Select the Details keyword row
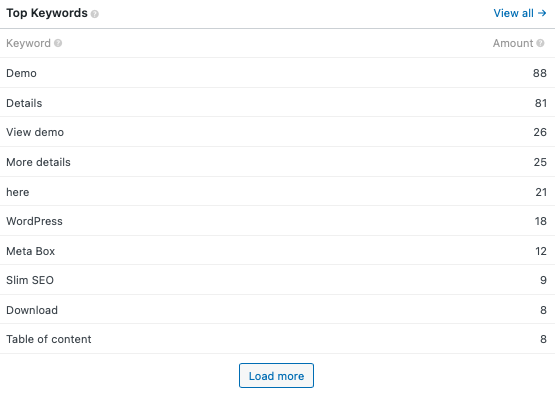Screen dimensions: 555x395 278,103
